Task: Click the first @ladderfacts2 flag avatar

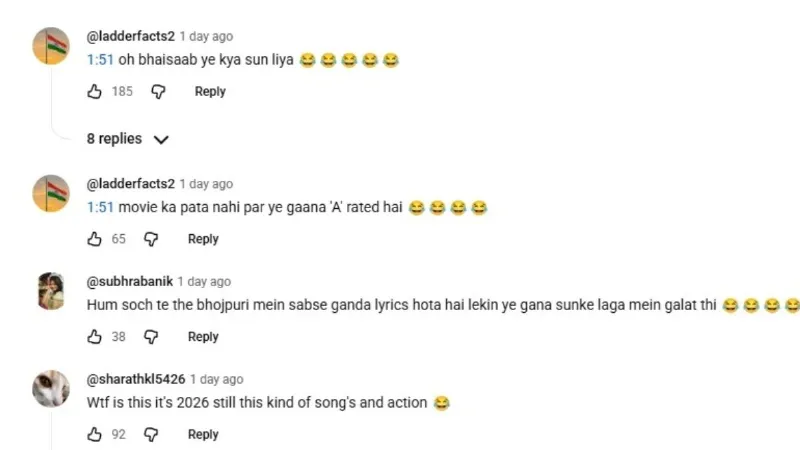Action: click(x=51, y=46)
